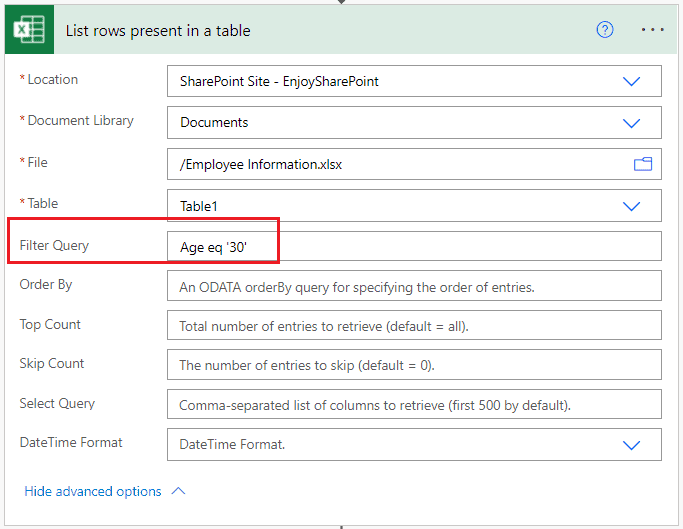Click the Filter Query input field
Screen dimensions: 683x529
pos(414,246)
